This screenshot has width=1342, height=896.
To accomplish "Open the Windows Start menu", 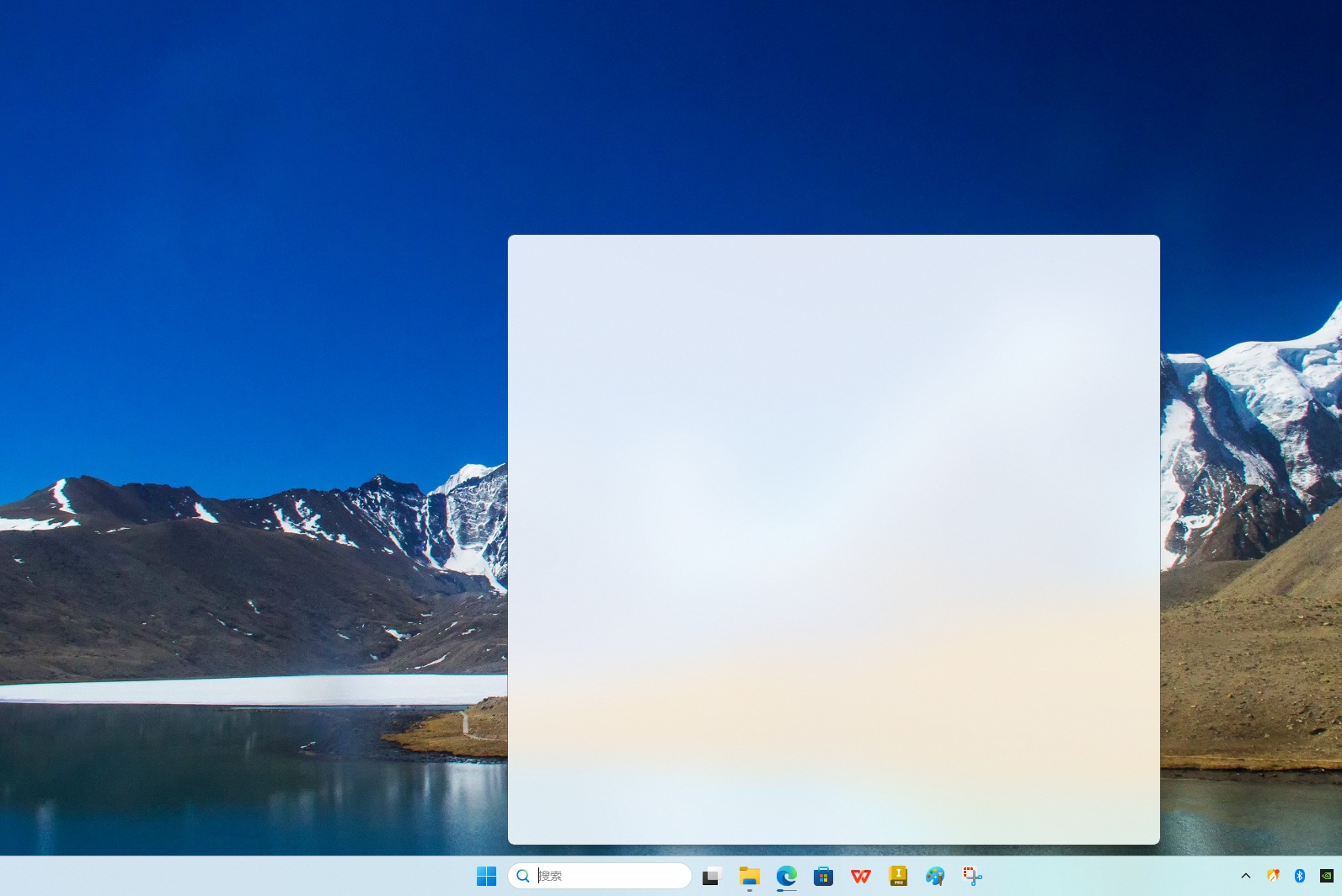I will (x=486, y=876).
